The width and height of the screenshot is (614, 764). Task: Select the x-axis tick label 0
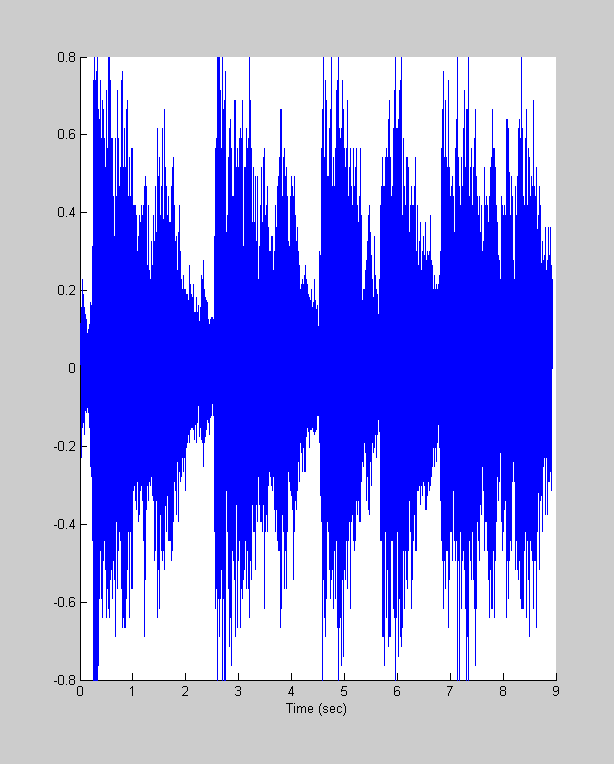pos(80,691)
